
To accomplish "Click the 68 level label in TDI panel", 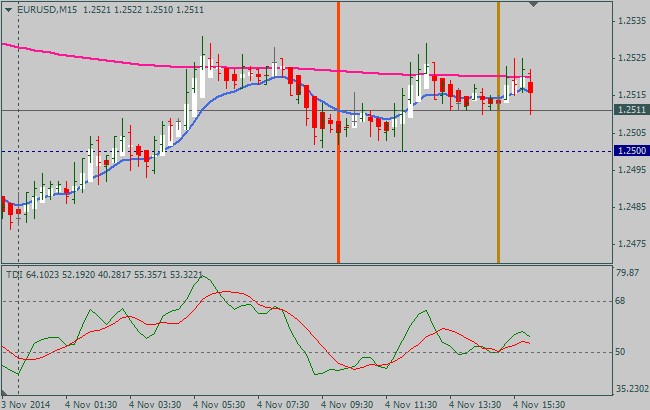I will (620, 301).
